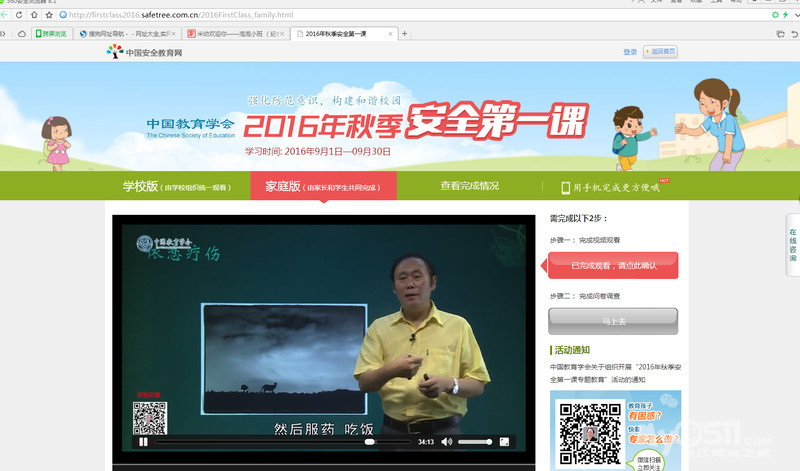Open the 在线咨询 side panel
This screenshot has width=800, height=471.
(792, 245)
